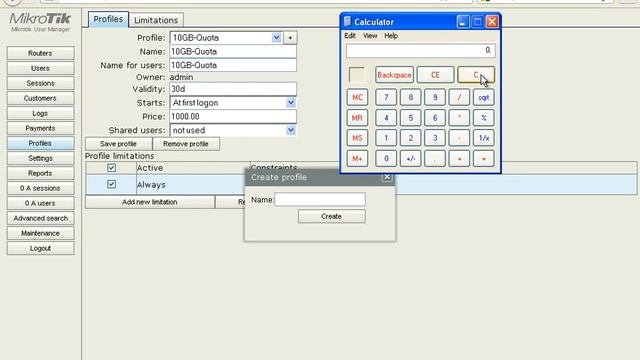This screenshot has width=640, height=360.
Task: Open Maintenance section
Action: pos(40,233)
